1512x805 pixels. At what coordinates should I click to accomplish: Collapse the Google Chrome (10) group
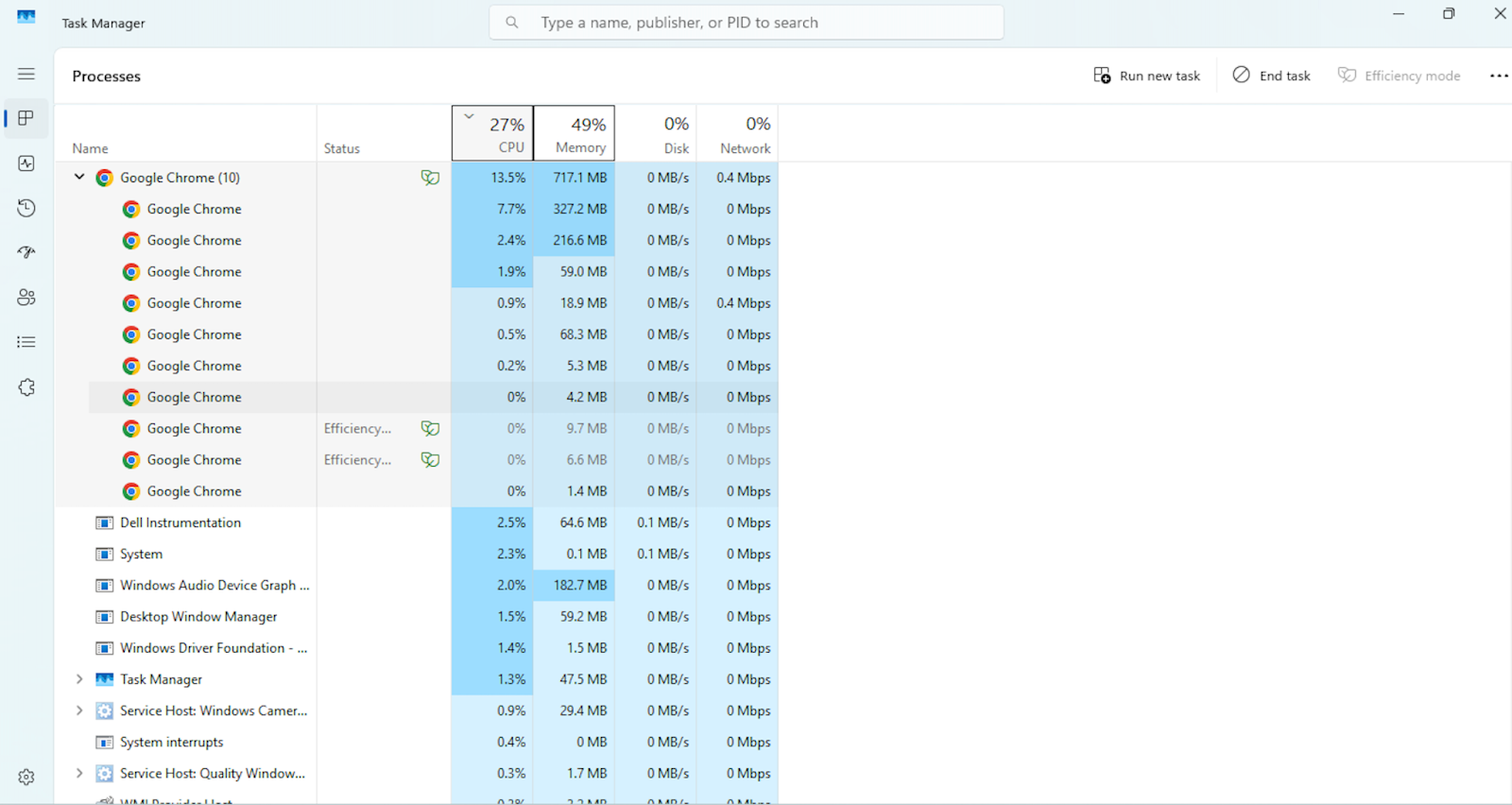(x=79, y=177)
